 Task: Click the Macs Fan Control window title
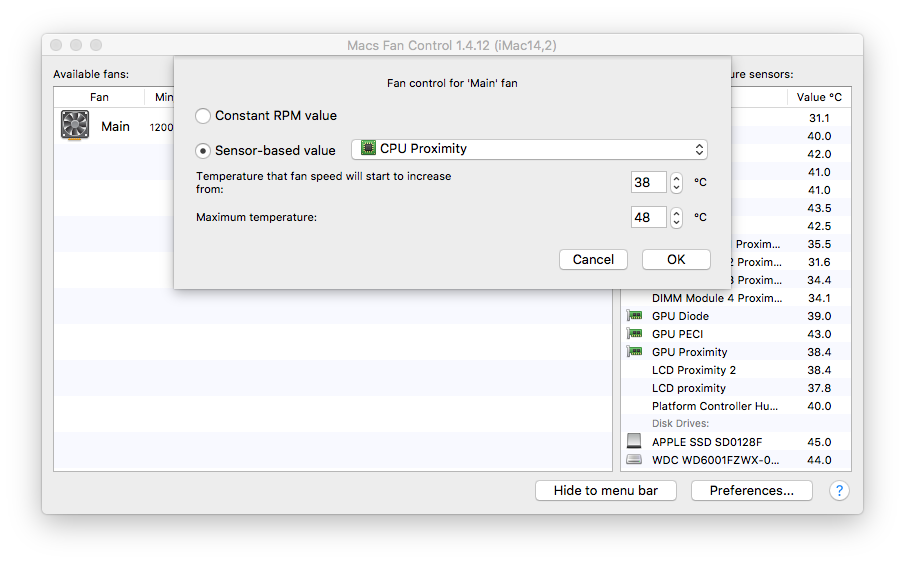pyautogui.click(x=452, y=45)
